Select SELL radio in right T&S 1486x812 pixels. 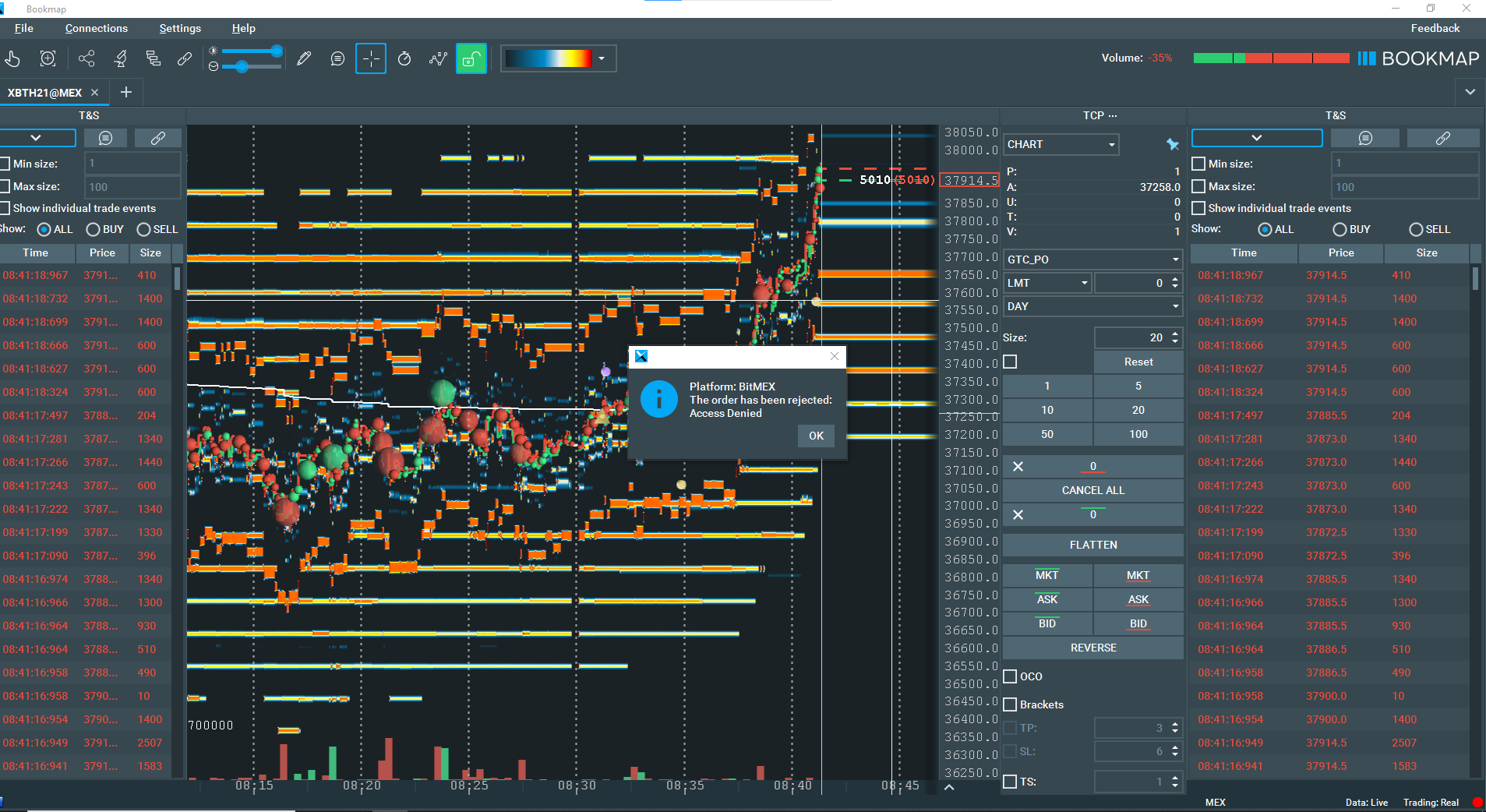coord(1416,229)
